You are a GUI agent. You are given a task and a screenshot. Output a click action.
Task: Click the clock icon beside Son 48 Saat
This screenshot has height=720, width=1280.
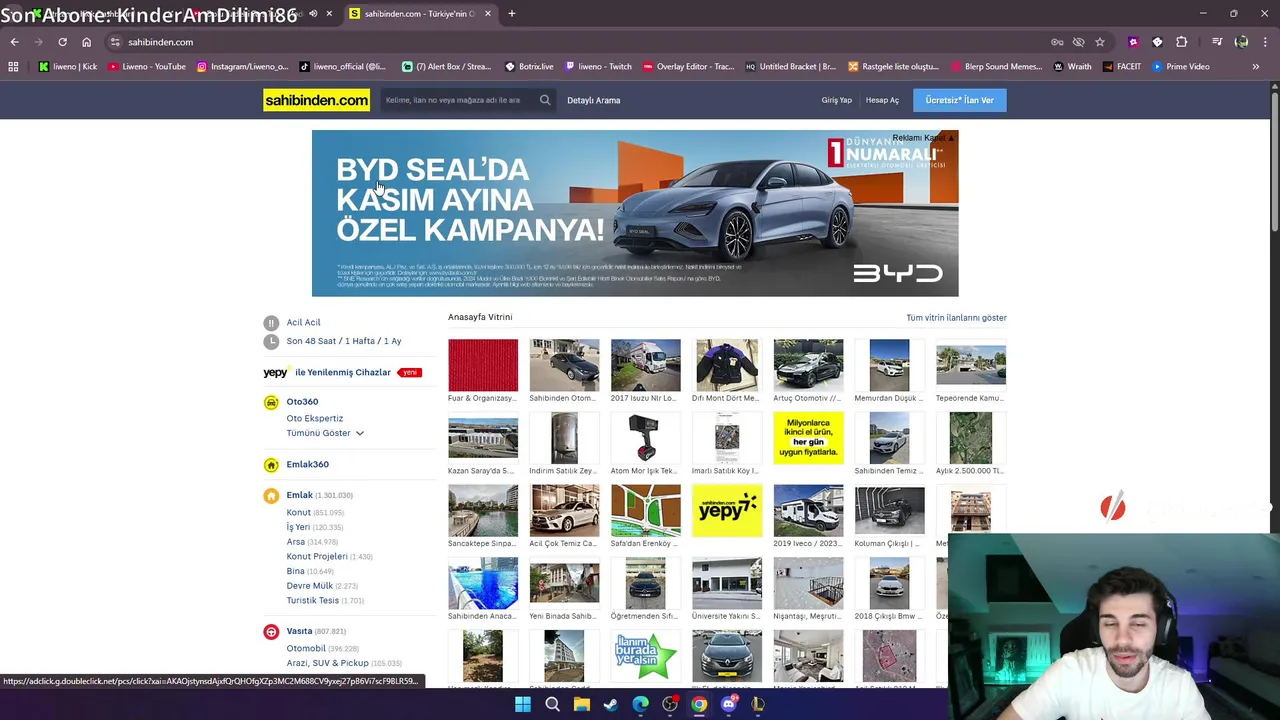tap(271, 341)
